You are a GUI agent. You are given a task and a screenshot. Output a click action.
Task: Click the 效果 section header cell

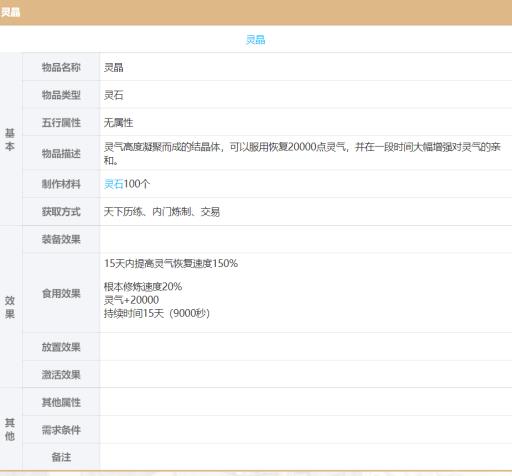10,307
